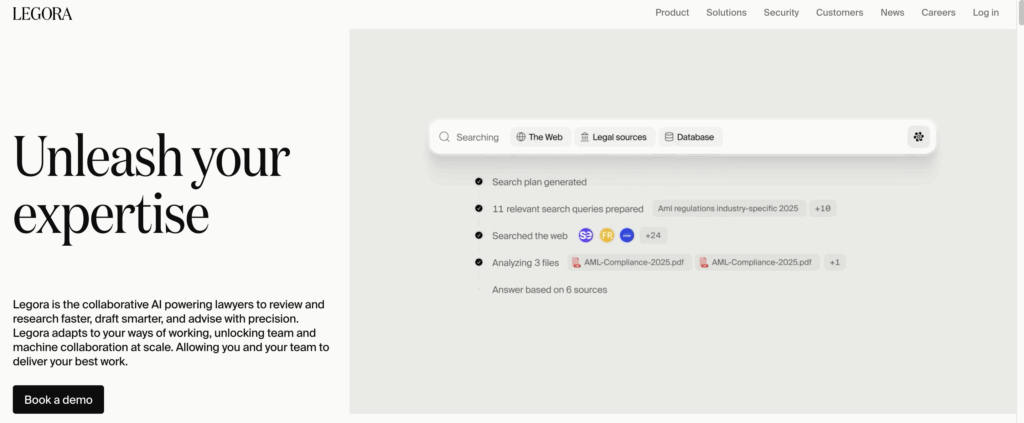1024x423 pixels.
Task: Go to the Security page
Action: point(781,13)
